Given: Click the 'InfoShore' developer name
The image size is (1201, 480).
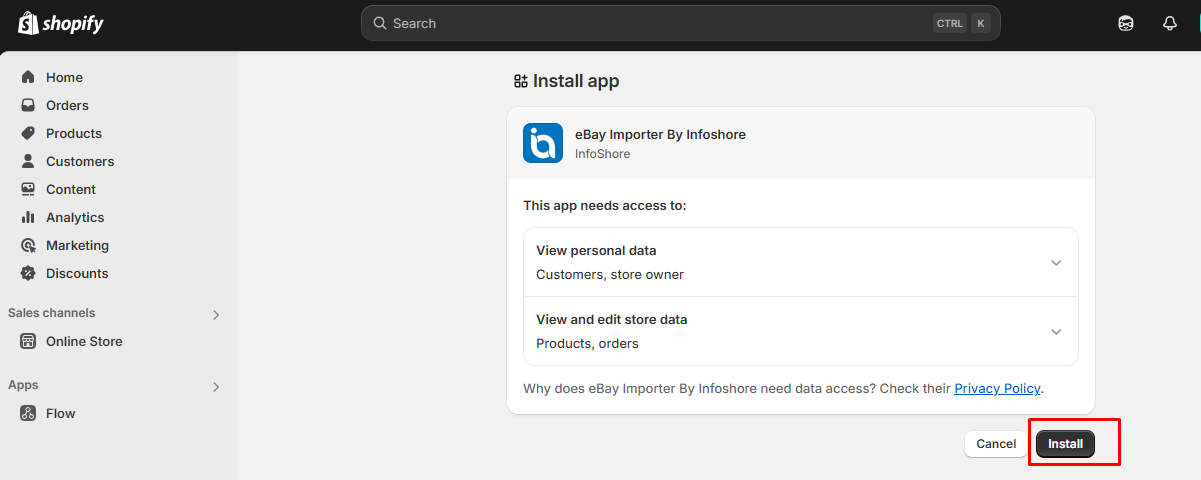Looking at the screenshot, I should tap(602, 154).
